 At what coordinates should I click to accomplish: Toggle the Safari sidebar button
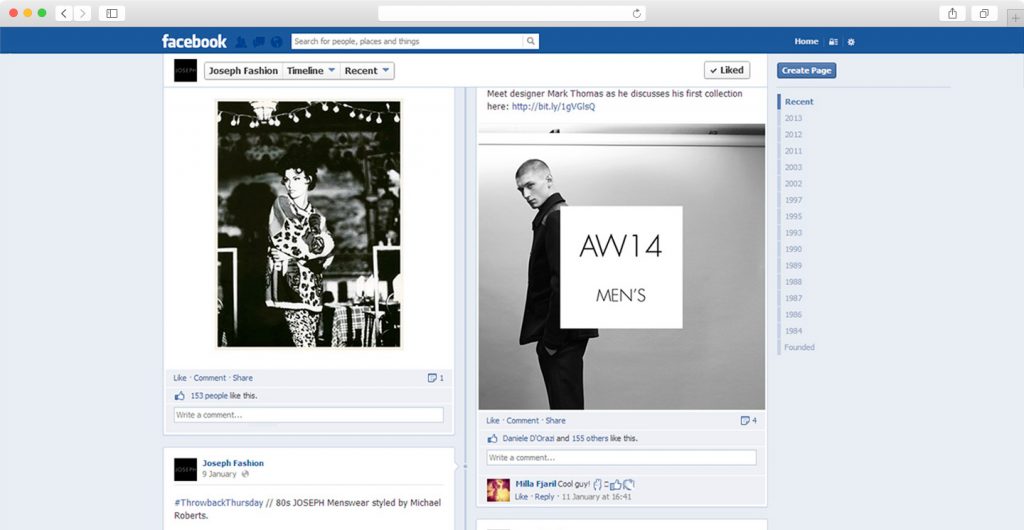tap(112, 13)
